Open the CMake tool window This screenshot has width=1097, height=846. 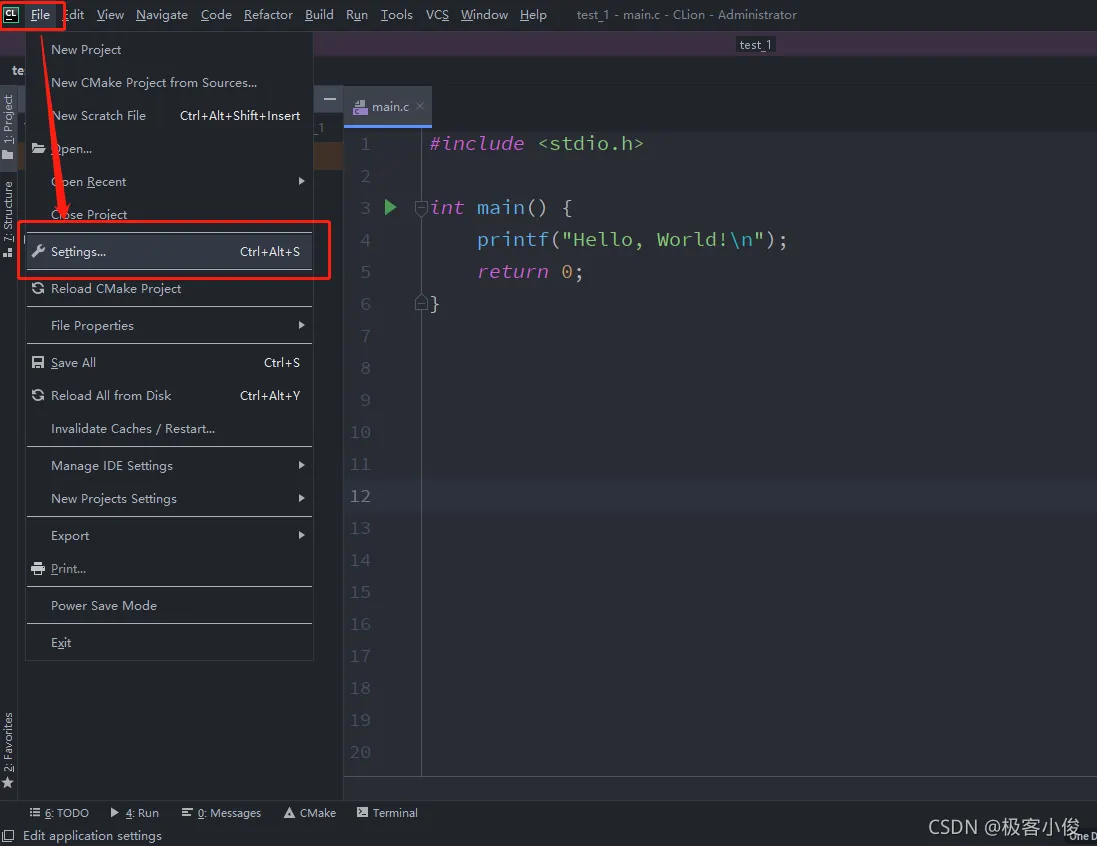(309, 812)
